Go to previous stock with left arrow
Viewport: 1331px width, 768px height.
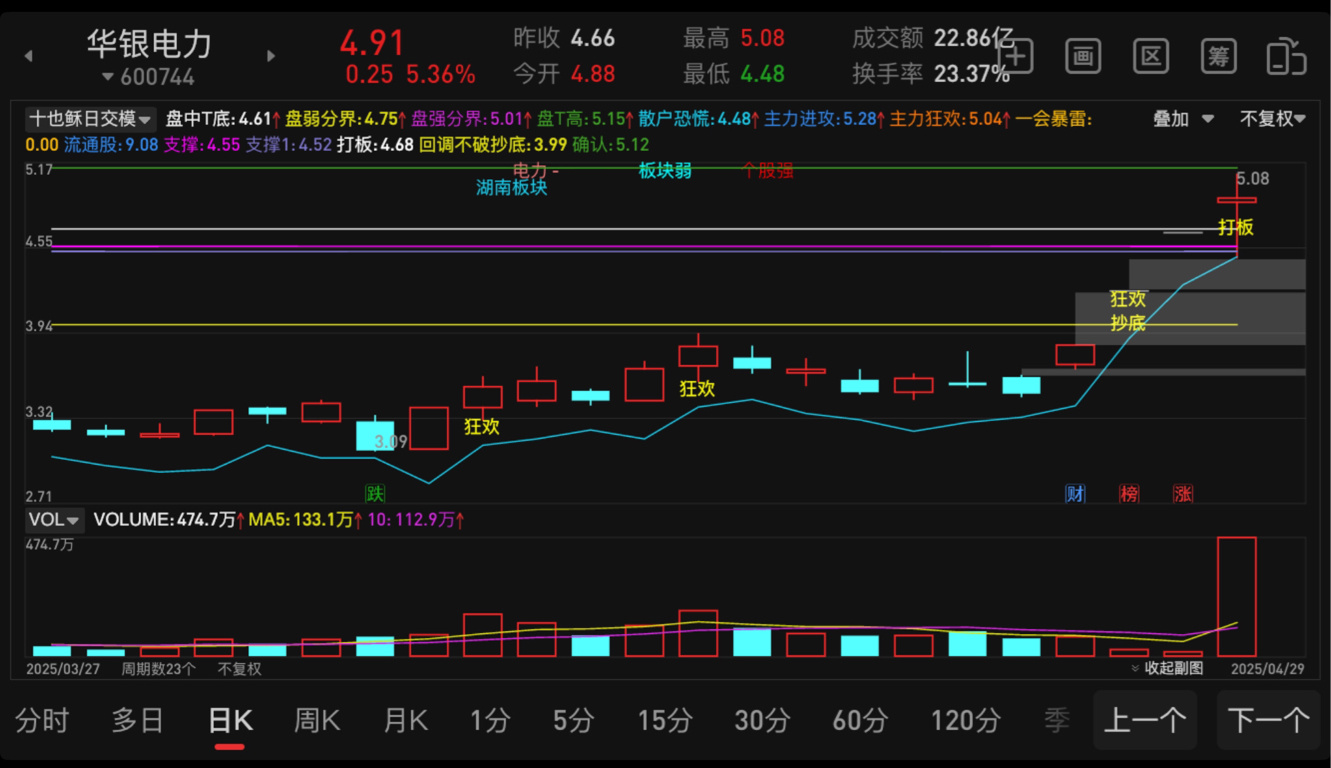(x=28, y=56)
